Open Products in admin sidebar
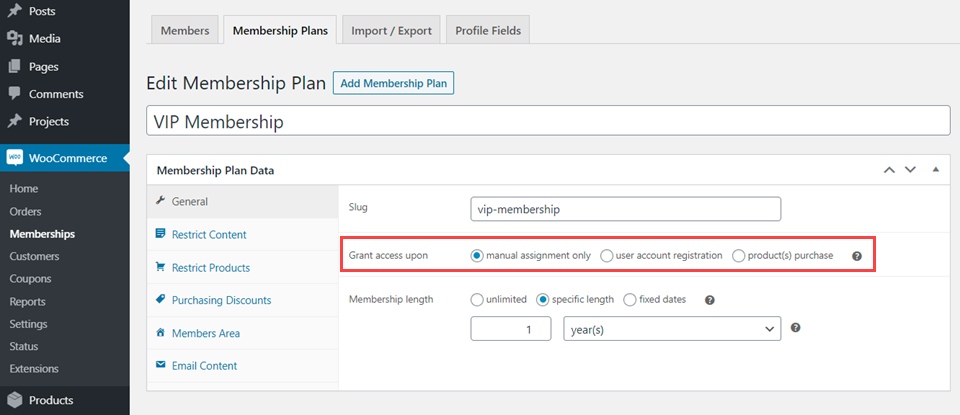 (64, 400)
